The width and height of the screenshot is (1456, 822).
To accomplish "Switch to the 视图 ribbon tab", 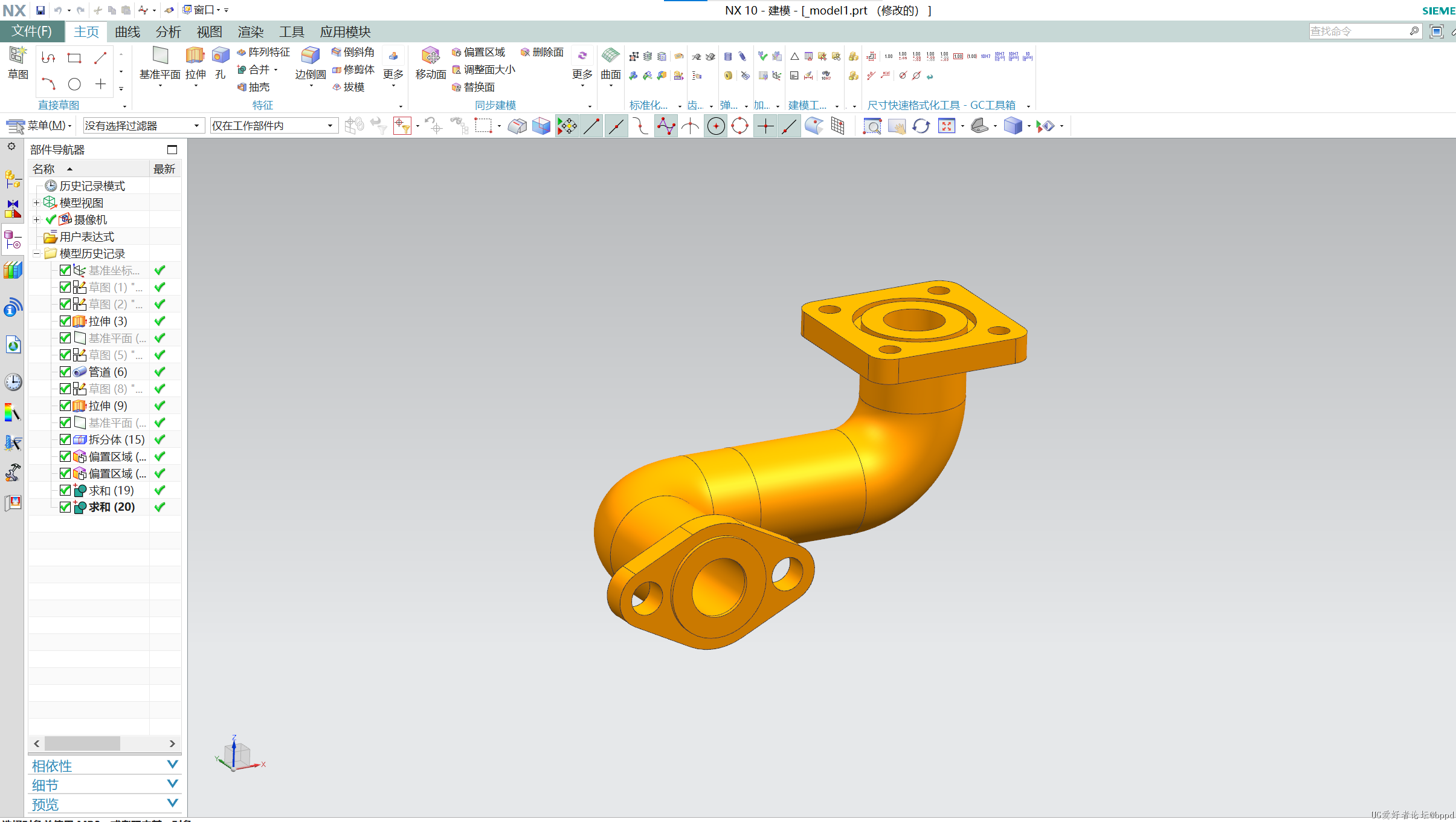I will [210, 31].
